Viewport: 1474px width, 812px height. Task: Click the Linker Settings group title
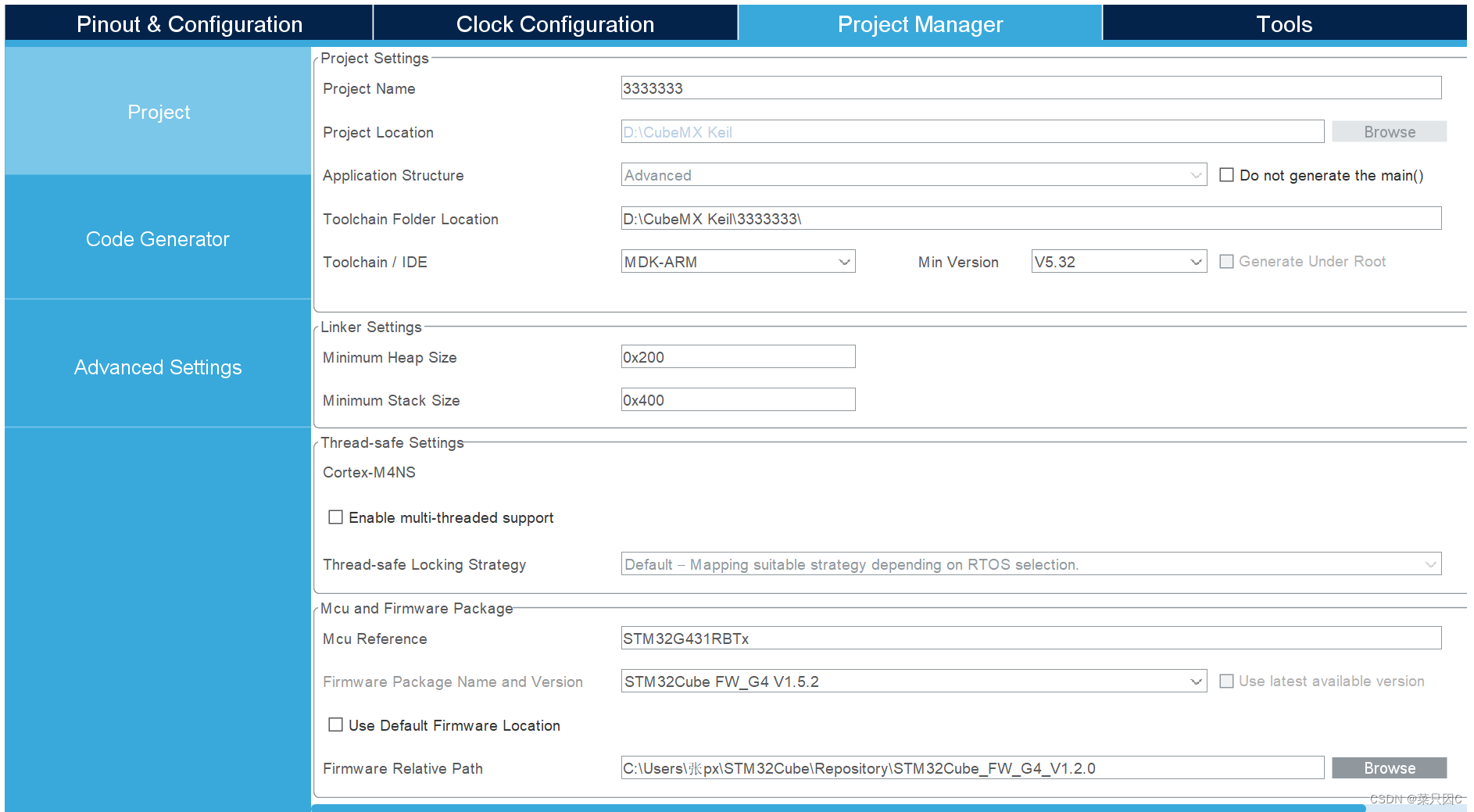click(370, 327)
